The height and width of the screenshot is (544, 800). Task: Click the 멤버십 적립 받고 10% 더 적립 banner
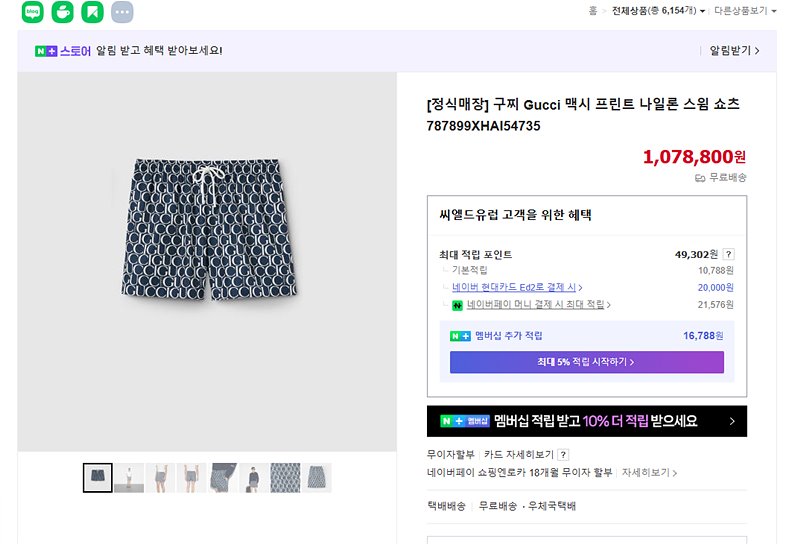click(x=587, y=421)
